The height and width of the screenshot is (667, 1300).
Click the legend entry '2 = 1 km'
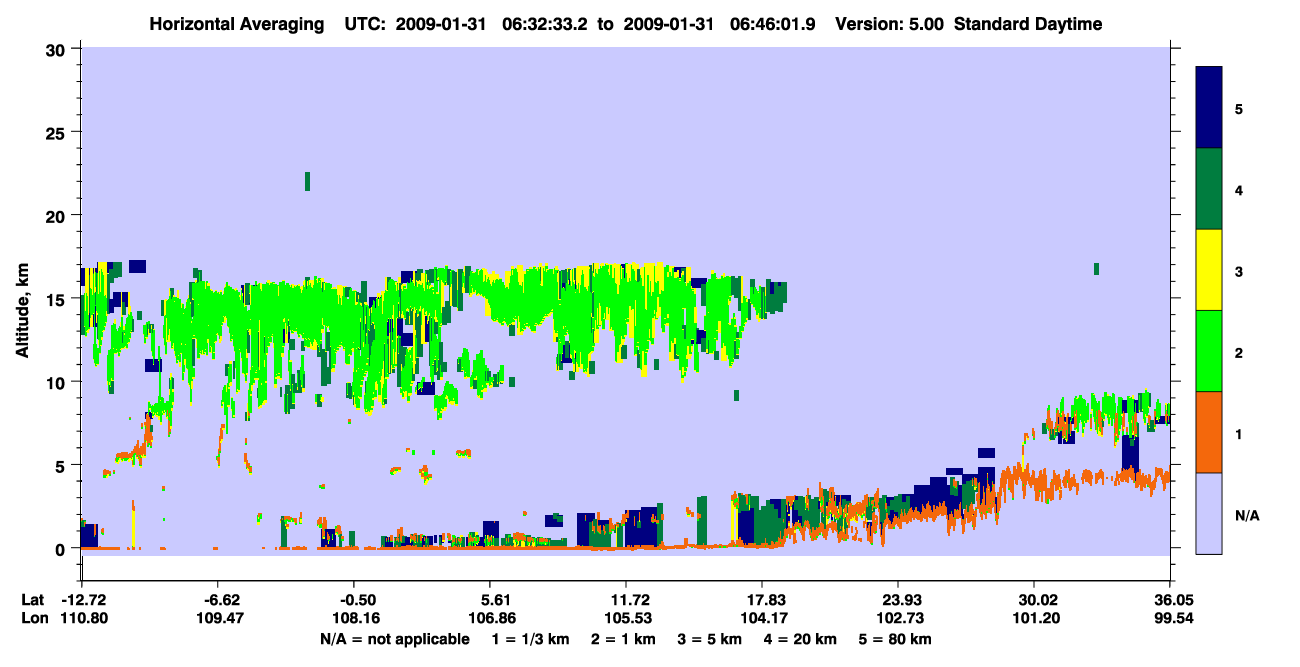click(x=624, y=638)
